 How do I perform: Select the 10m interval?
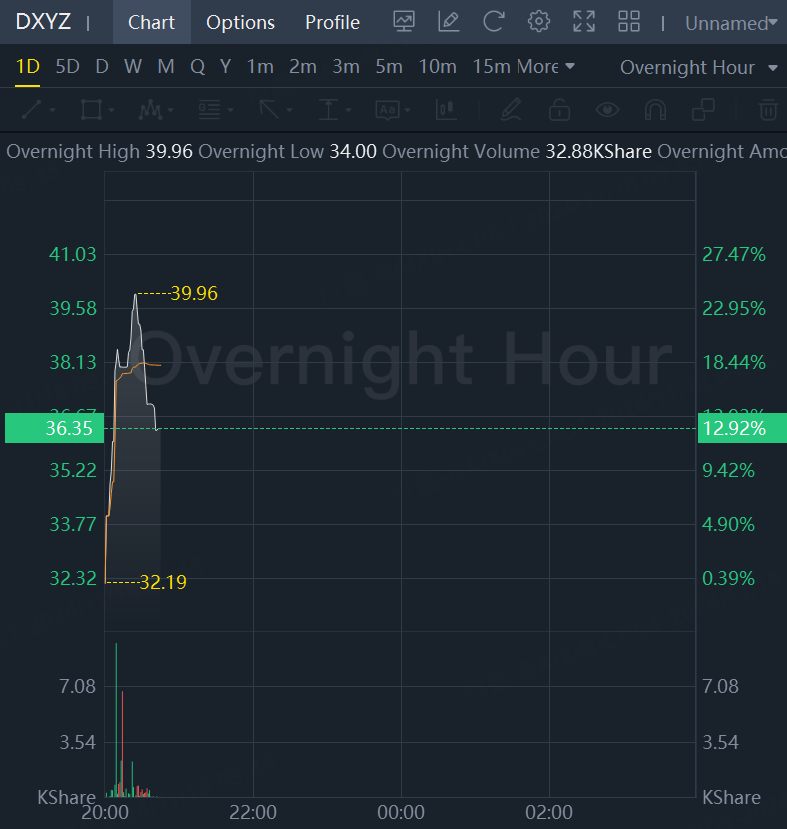tap(438, 67)
